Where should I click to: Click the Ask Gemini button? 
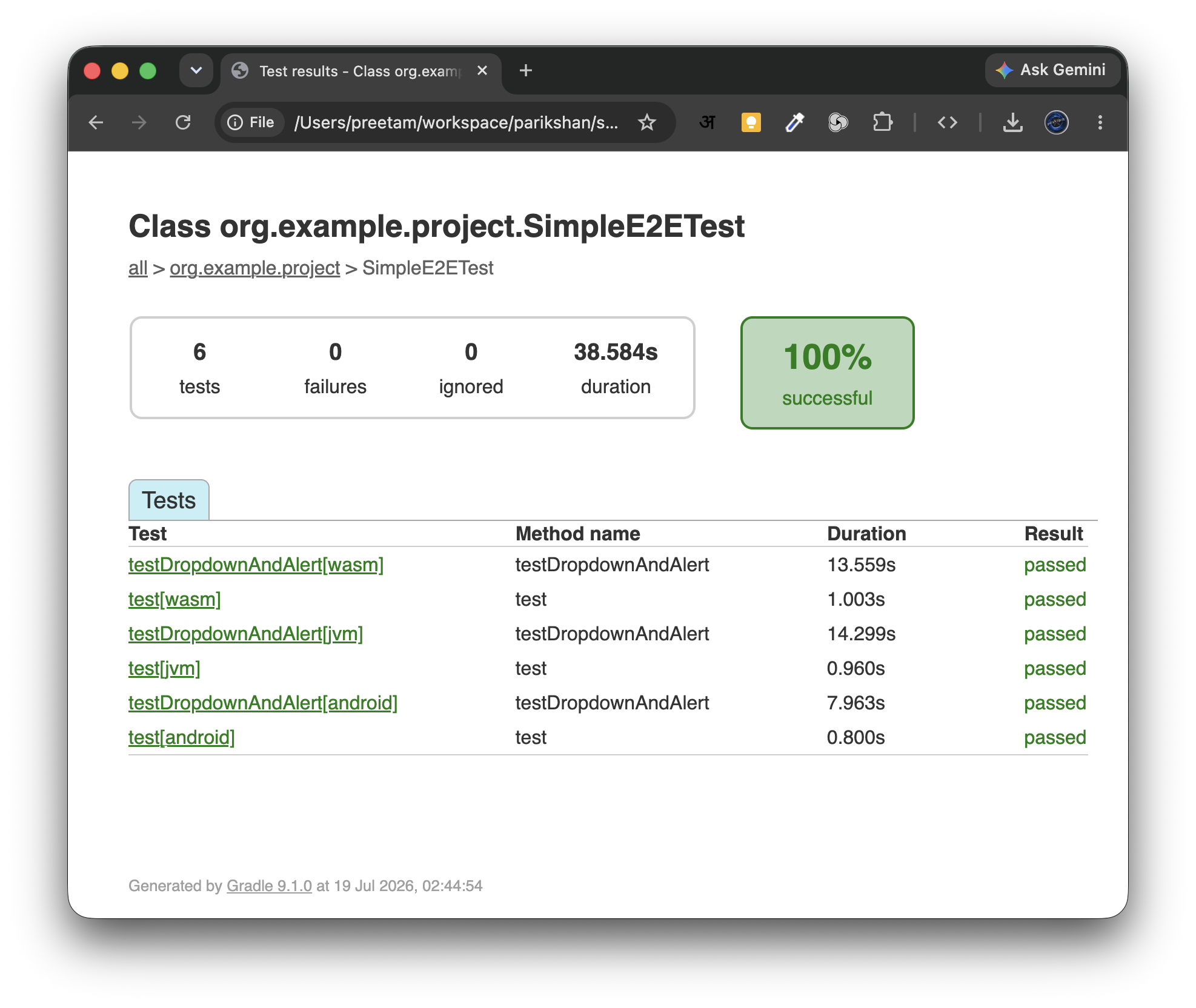[1052, 70]
